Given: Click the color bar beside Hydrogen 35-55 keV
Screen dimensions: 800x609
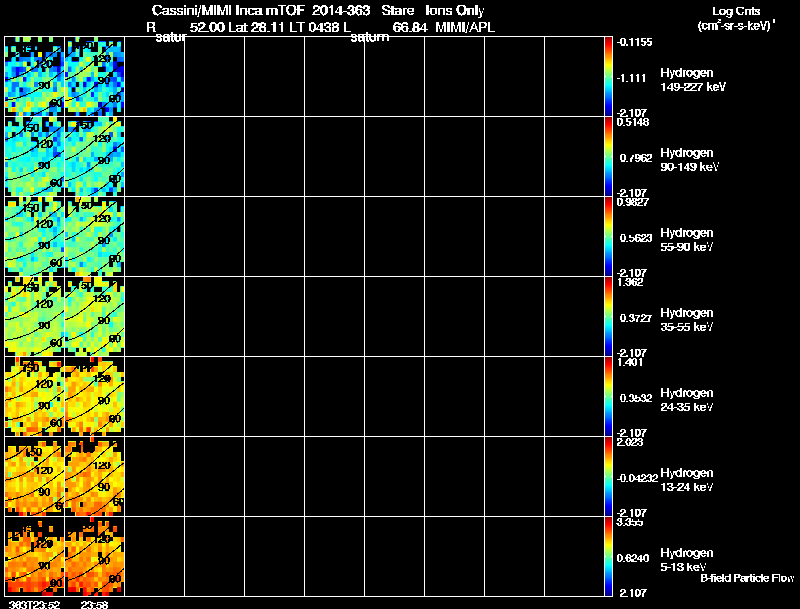Looking at the screenshot, I should [x=608, y=317].
